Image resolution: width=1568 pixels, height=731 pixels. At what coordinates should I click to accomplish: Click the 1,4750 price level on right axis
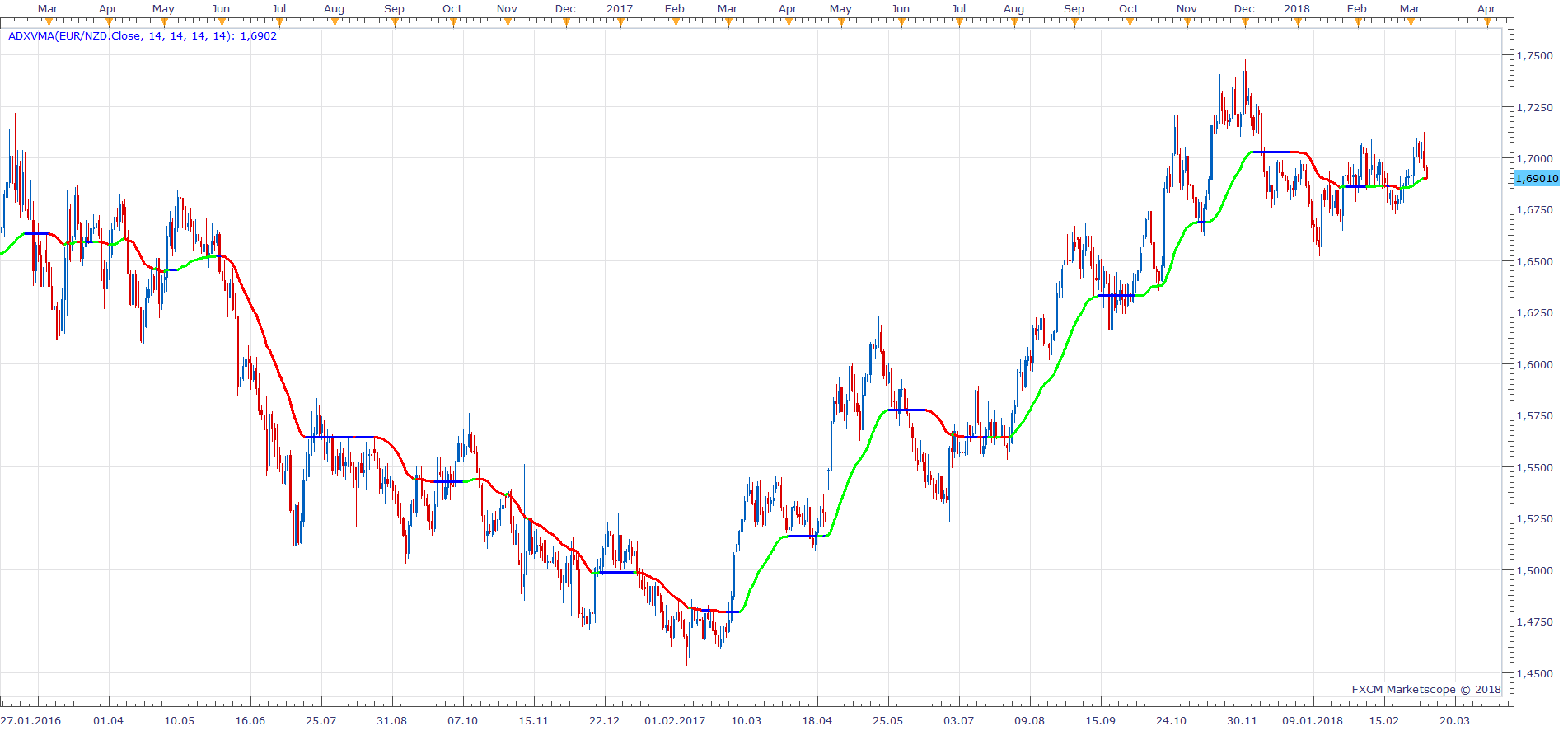coord(1535,621)
